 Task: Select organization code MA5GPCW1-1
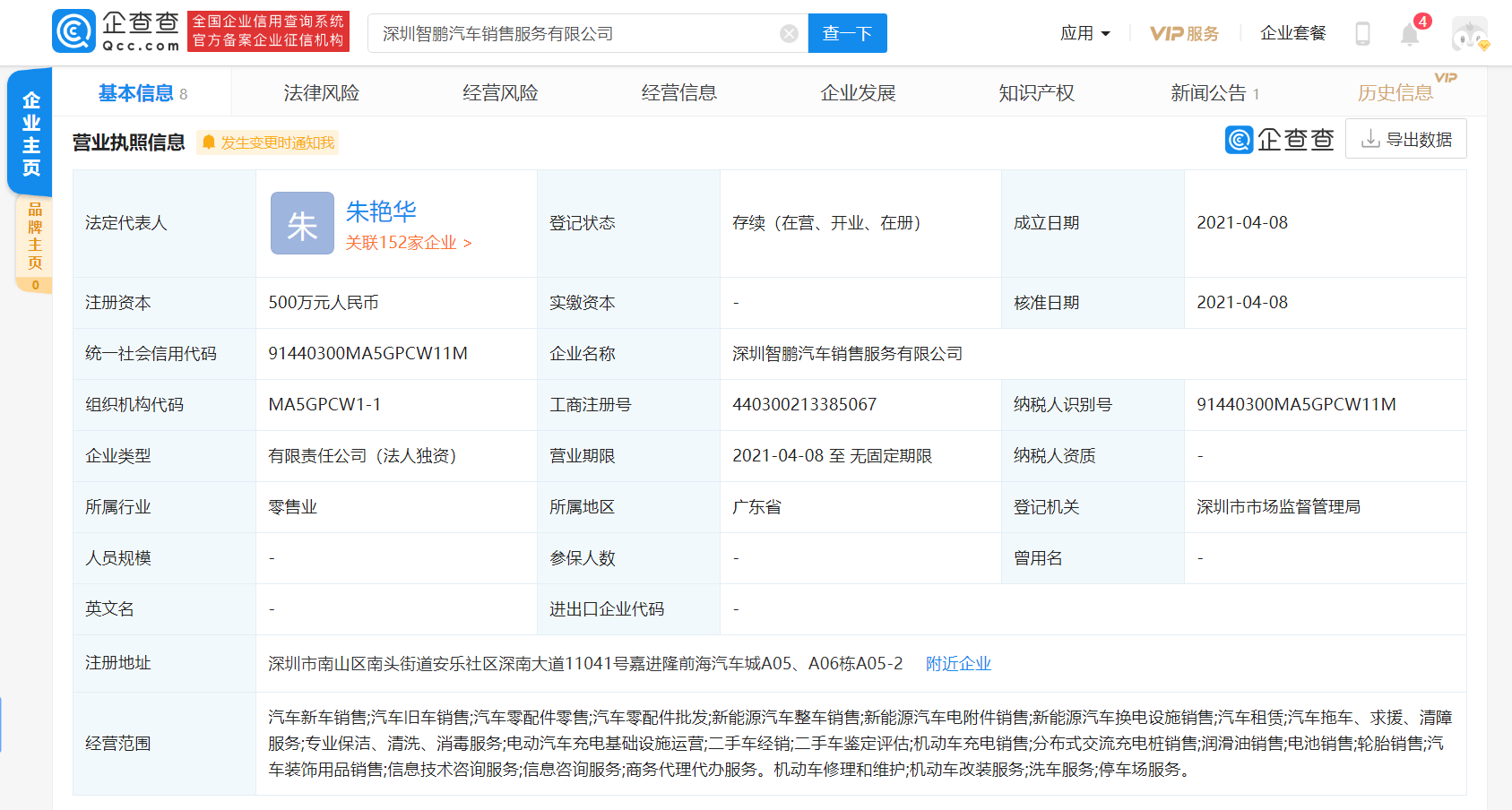tap(324, 404)
